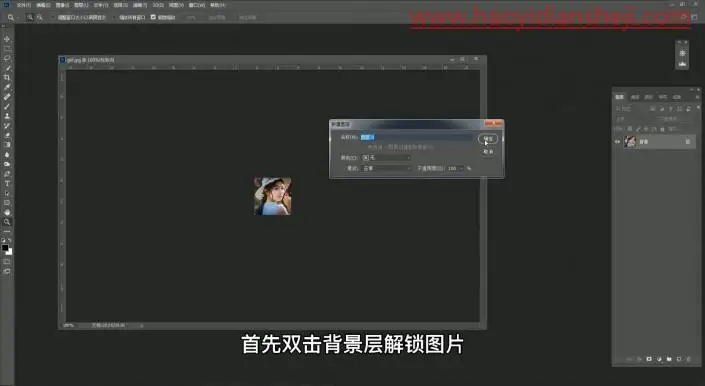Uncheck scrubby zoom checkbox
Viewport: 705px width, 386px height.
(153, 18)
